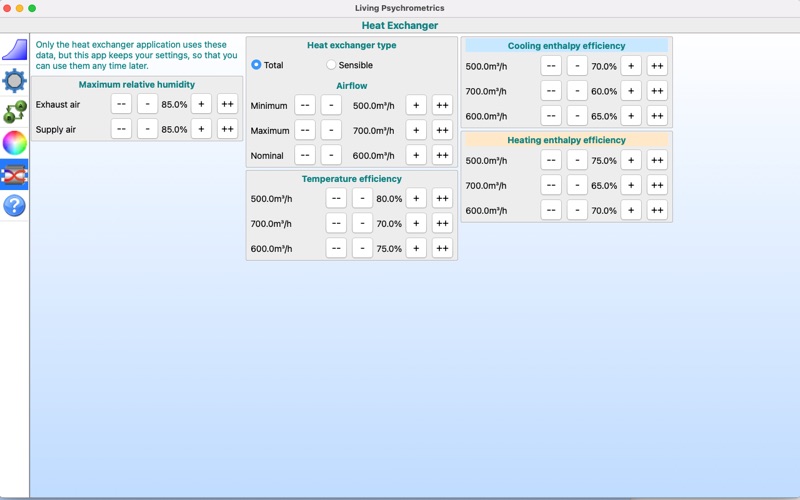Increase Nominal airflow with + button
This screenshot has width=800, height=500.
[416, 155]
